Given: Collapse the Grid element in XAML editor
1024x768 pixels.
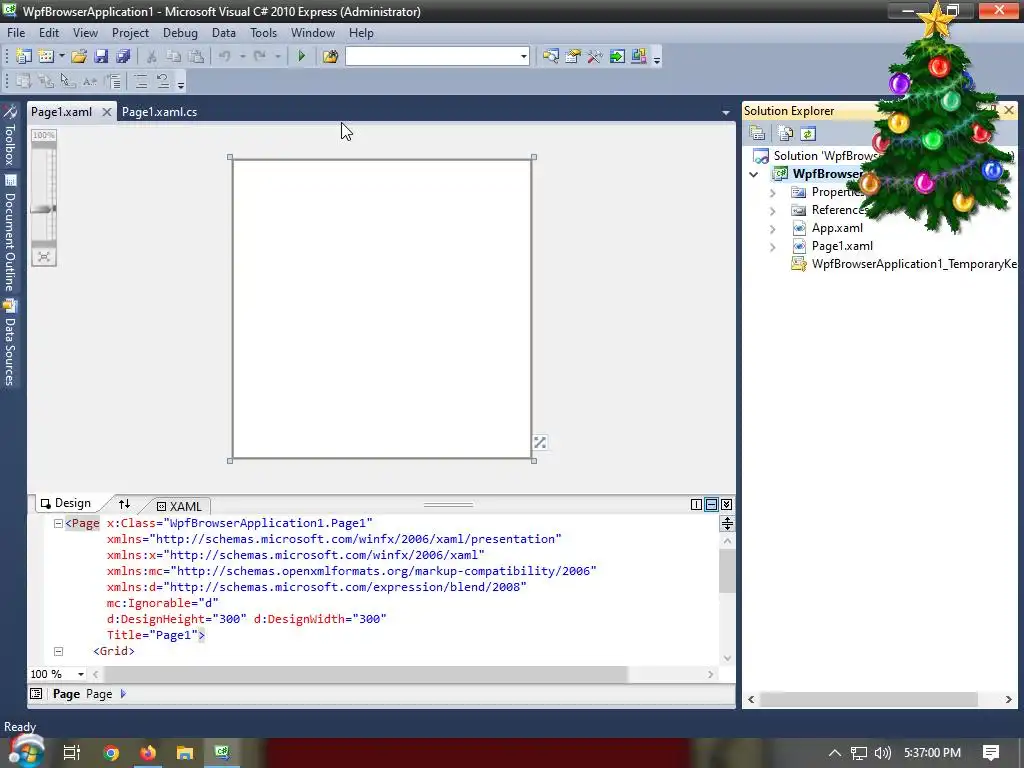Looking at the screenshot, I should [58, 651].
